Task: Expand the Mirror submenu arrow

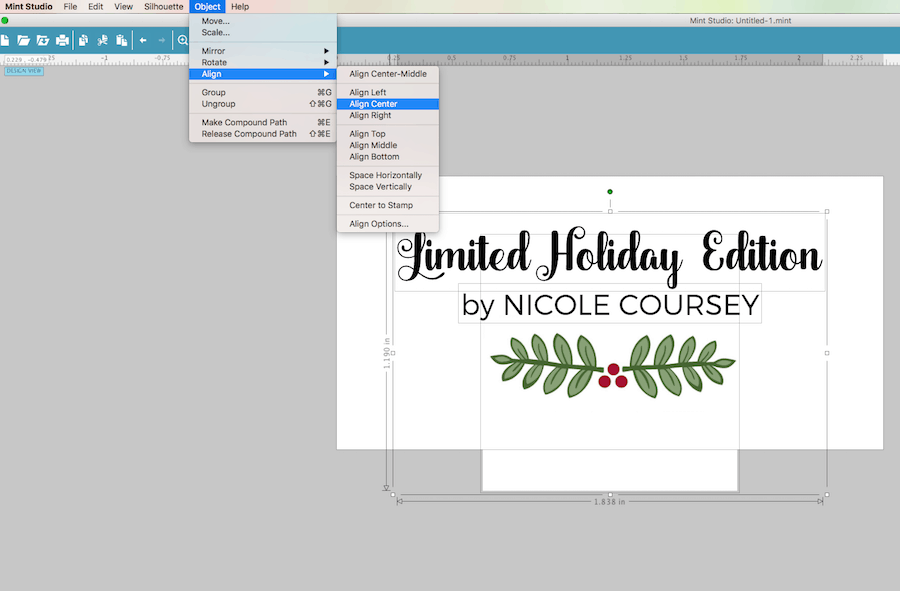Action: click(x=327, y=51)
